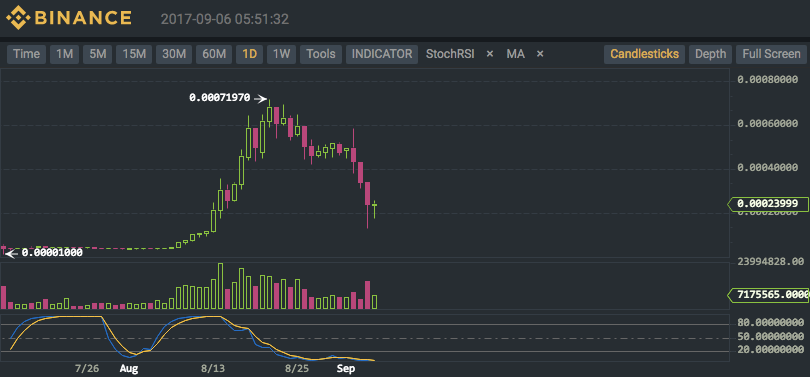This screenshot has height=377, width=810.
Task: Click the Sep date axis label
Action: click(346, 369)
